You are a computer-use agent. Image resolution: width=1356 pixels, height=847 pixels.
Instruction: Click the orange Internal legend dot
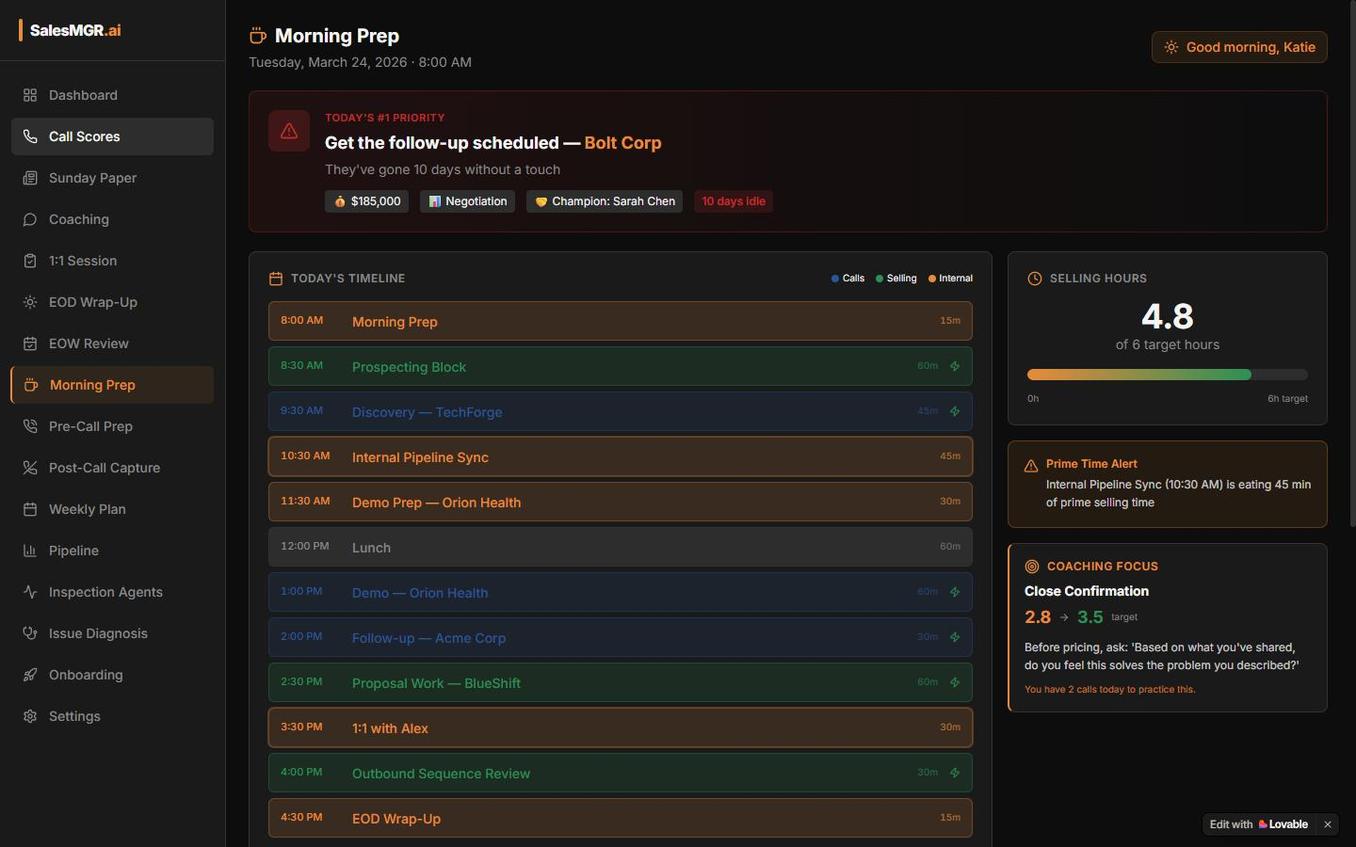tap(932, 279)
